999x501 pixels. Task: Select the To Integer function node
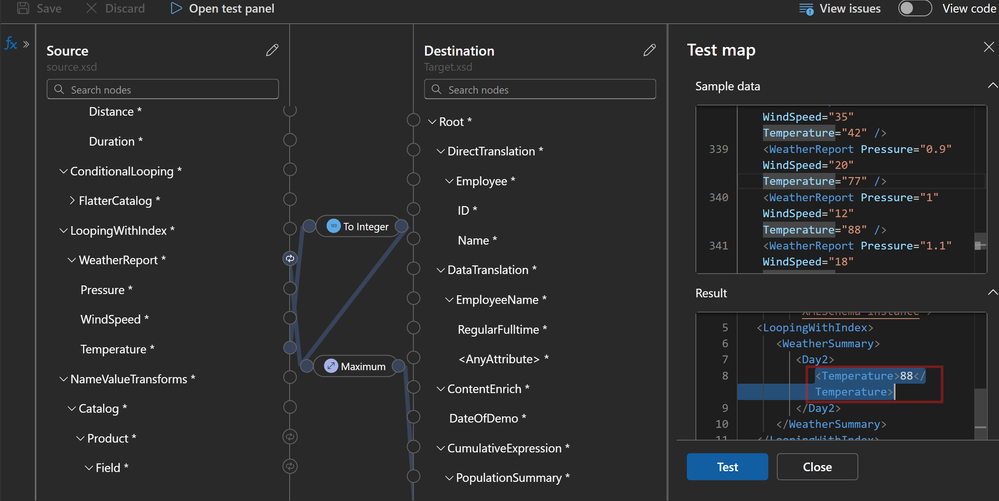pos(357,226)
